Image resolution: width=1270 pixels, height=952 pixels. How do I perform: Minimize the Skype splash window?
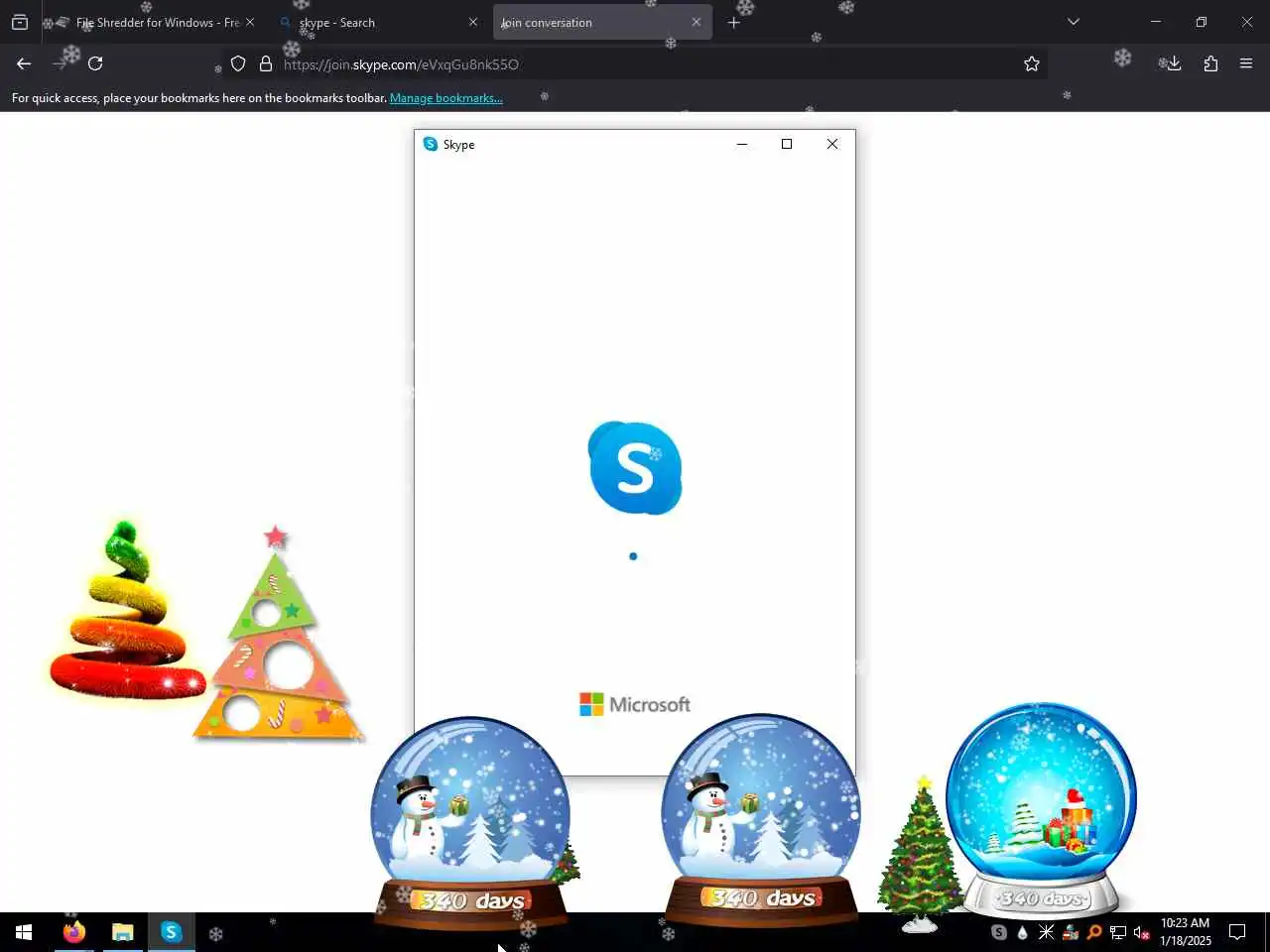[742, 144]
